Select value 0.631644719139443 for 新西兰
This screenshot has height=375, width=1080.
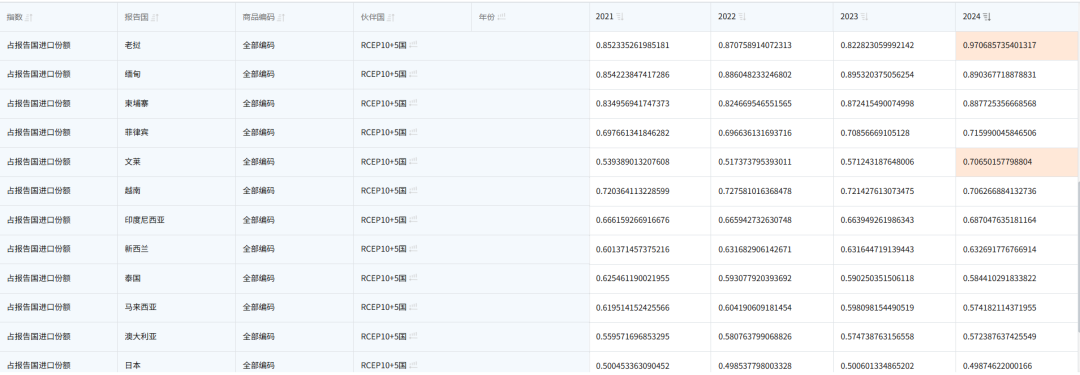(x=878, y=249)
